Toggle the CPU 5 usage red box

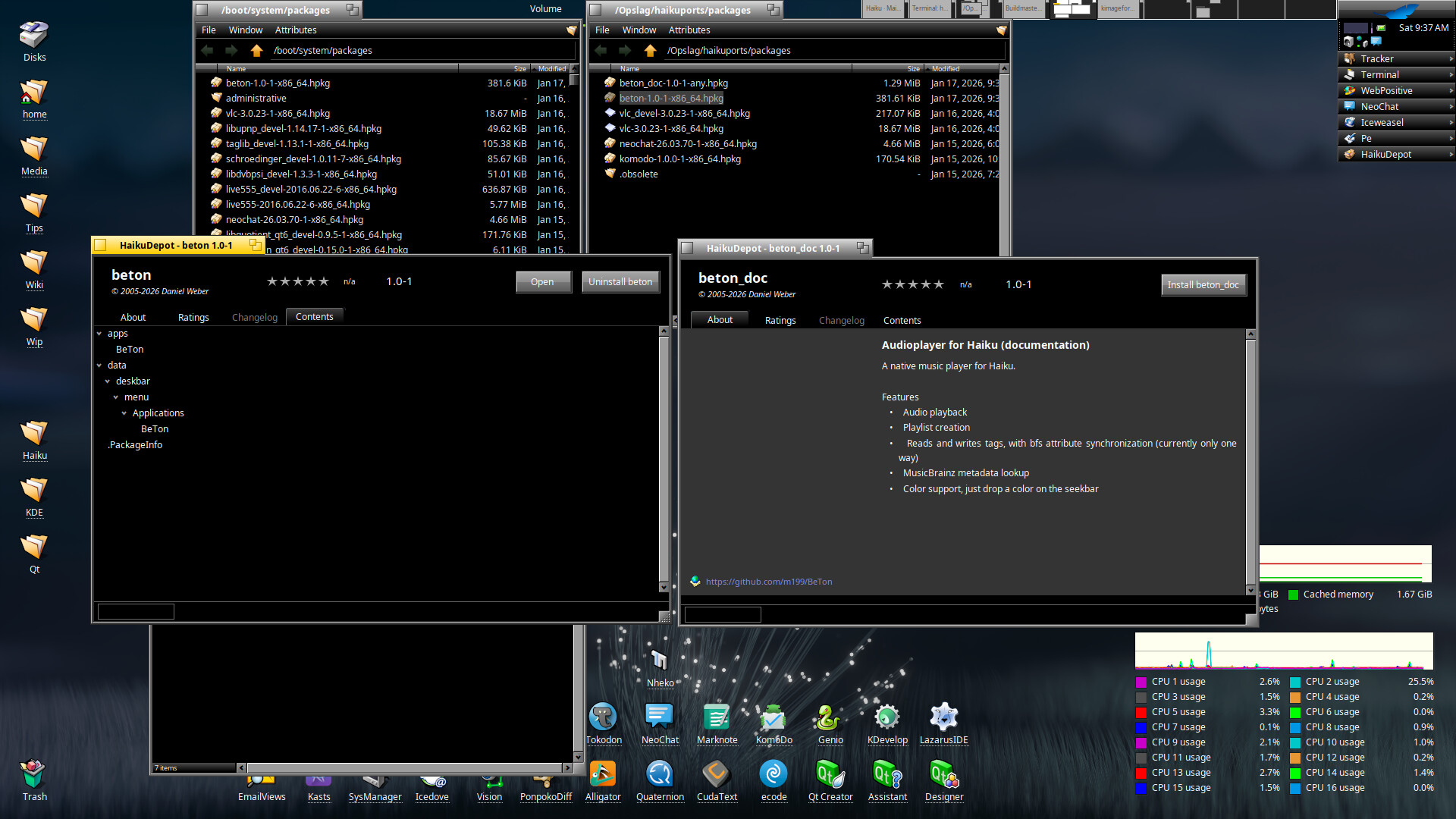coord(1141,712)
